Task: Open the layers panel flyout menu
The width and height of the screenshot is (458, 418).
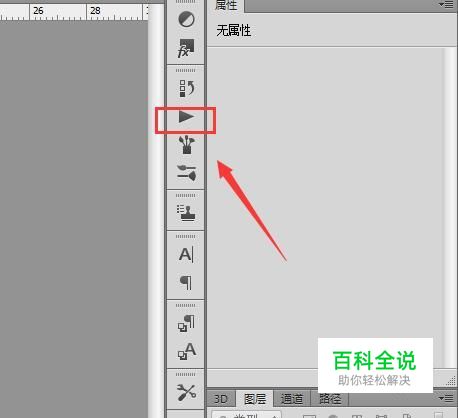Action: pos(446,398)
